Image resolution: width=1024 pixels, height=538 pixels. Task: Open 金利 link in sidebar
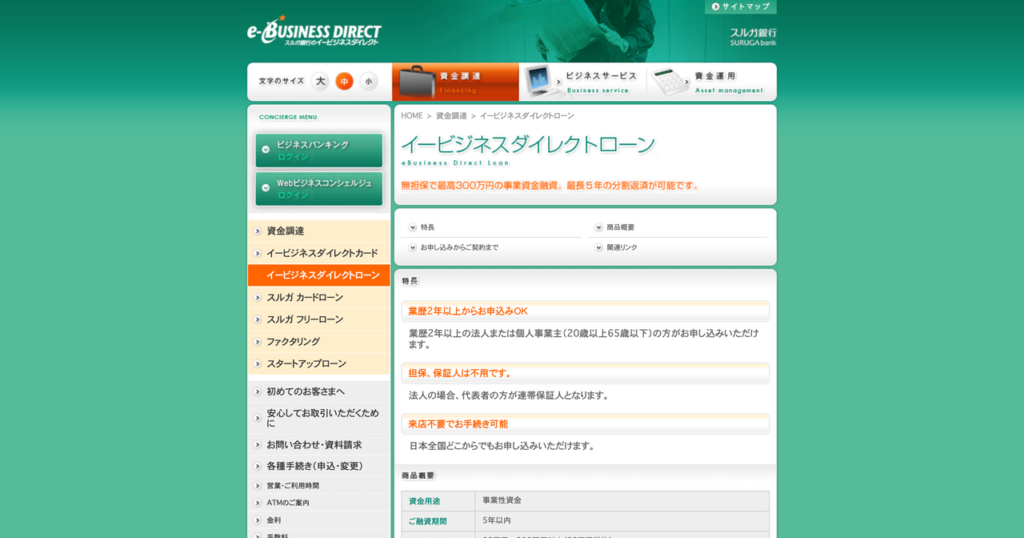[x=319, y=520]
